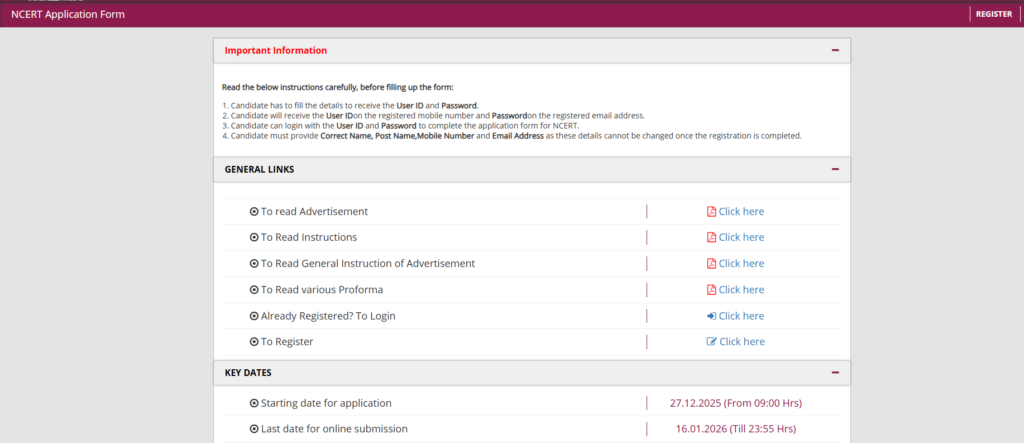Click the edit icon in To Register row
Screen dimensions: 1024x443
(x=711, y=342)
